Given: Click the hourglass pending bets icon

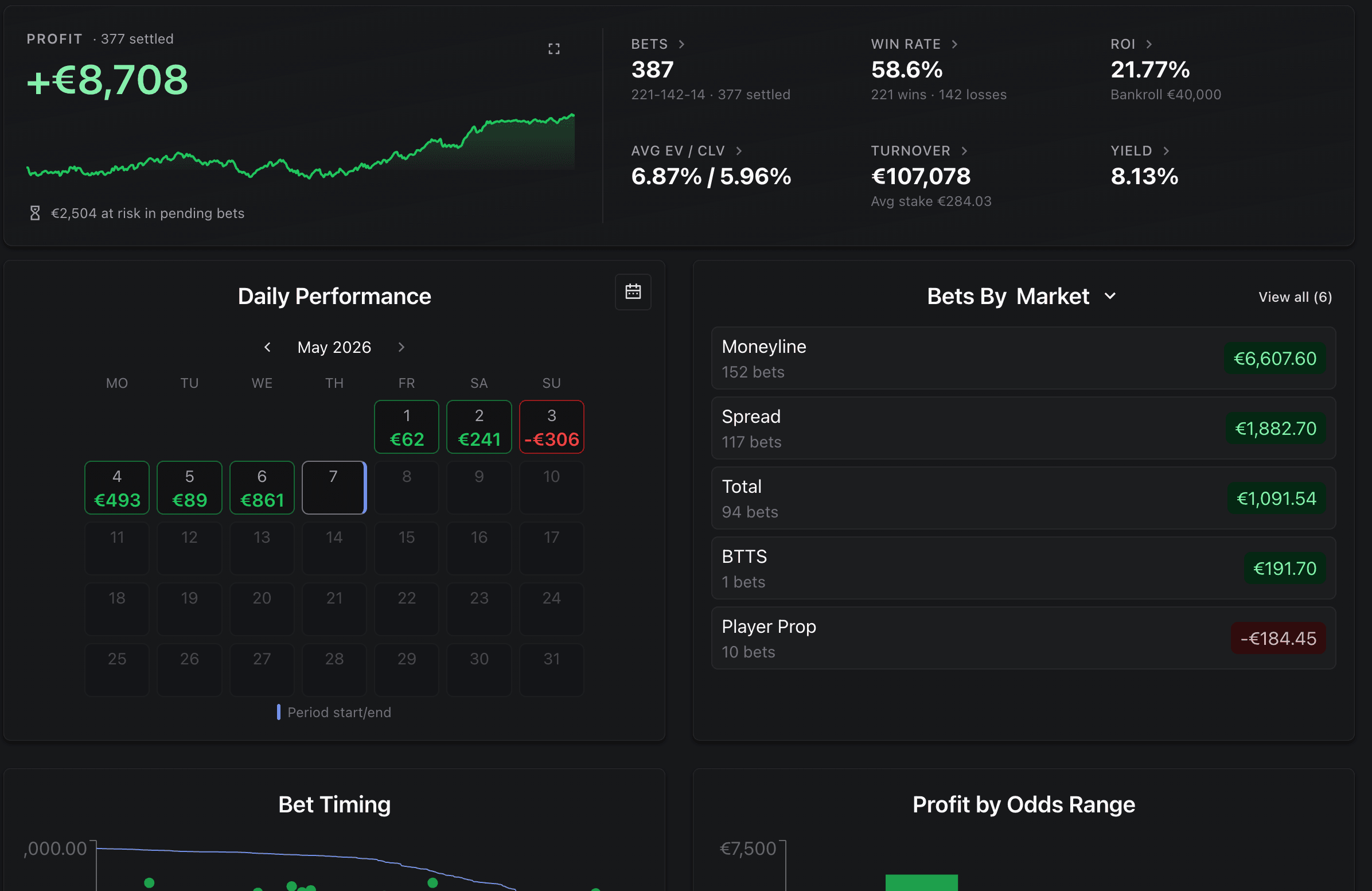Looking at the screenshot, I should tap(34, 213).
